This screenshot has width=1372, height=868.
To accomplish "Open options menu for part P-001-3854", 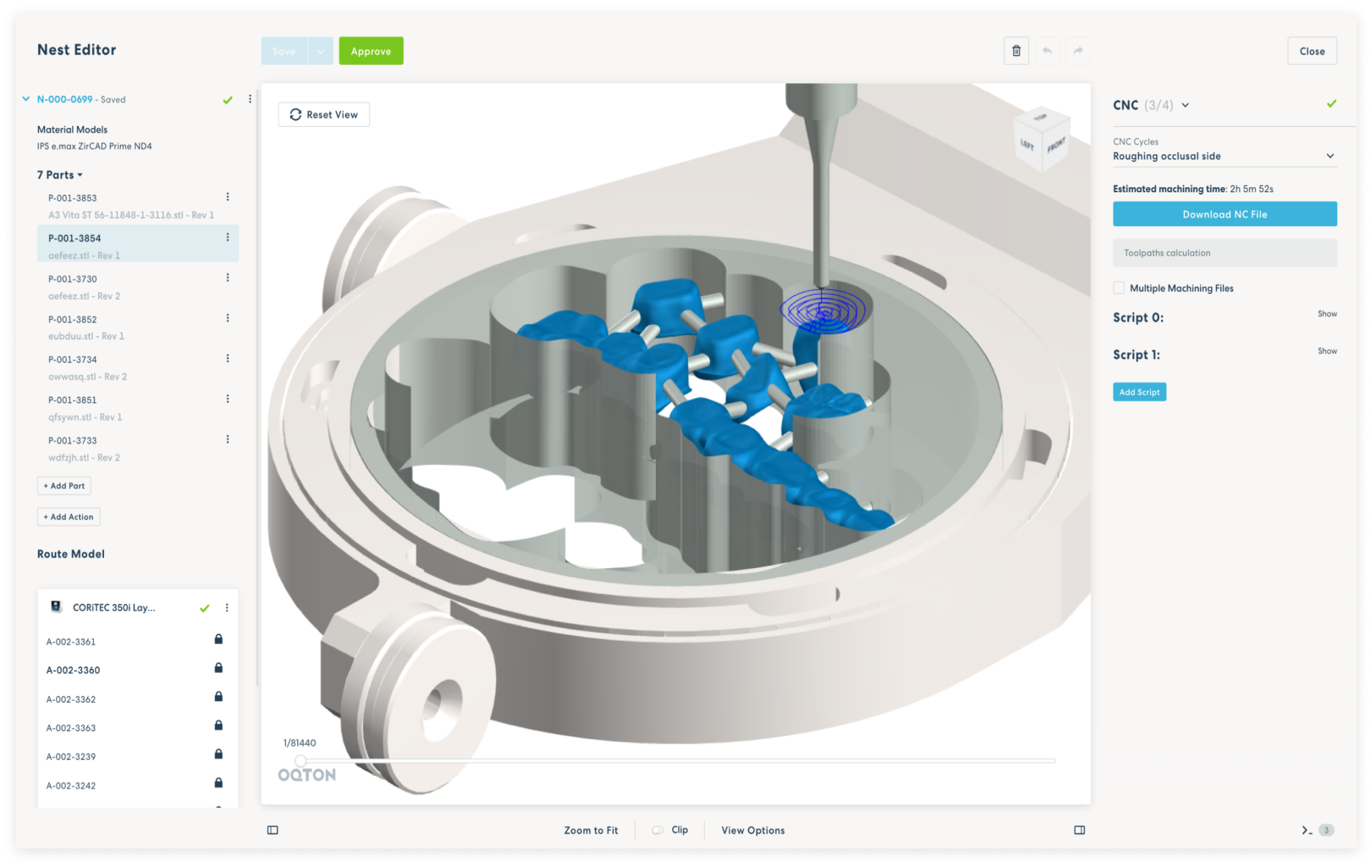I will coord(228,237).
